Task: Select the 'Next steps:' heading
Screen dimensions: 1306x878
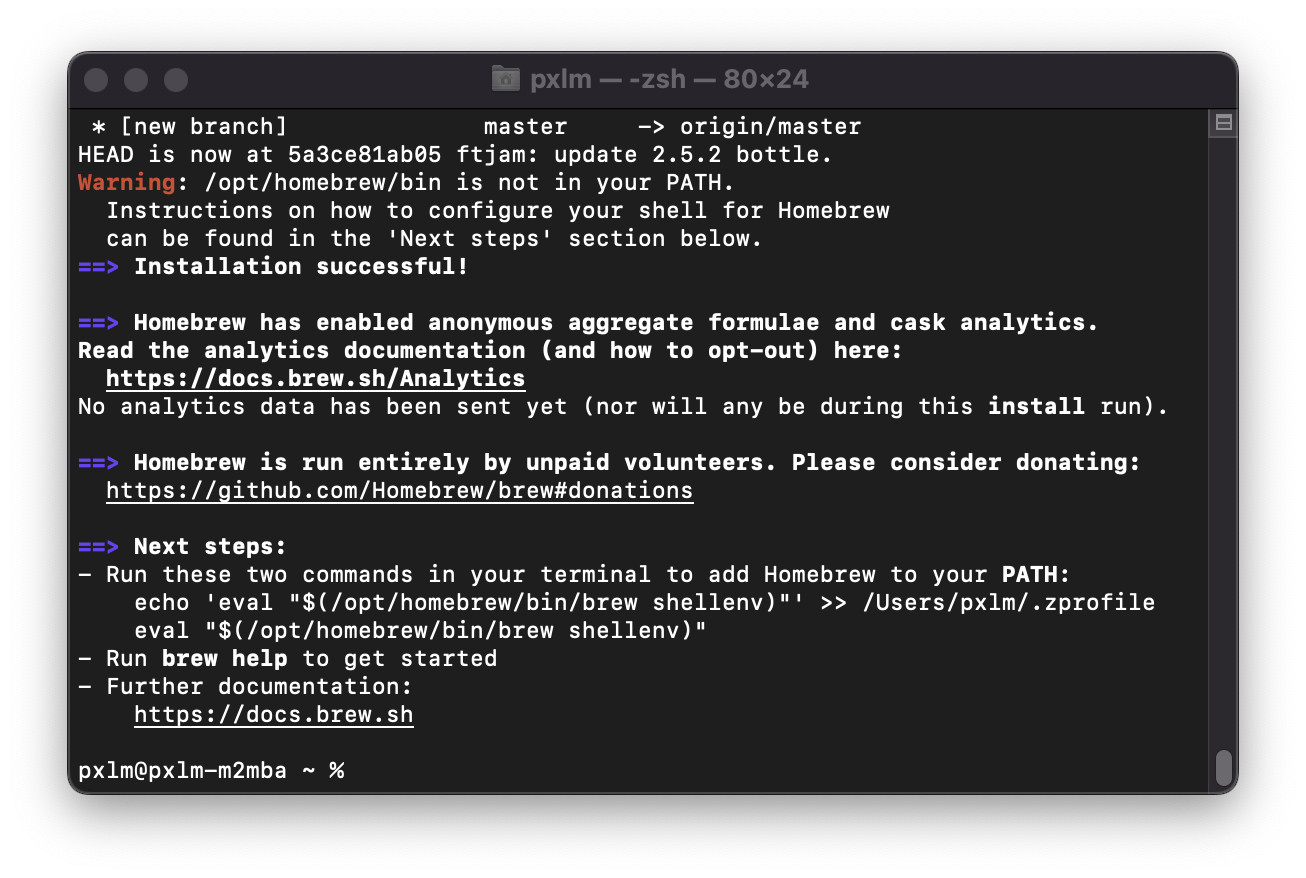Action: tap(208, 546)
